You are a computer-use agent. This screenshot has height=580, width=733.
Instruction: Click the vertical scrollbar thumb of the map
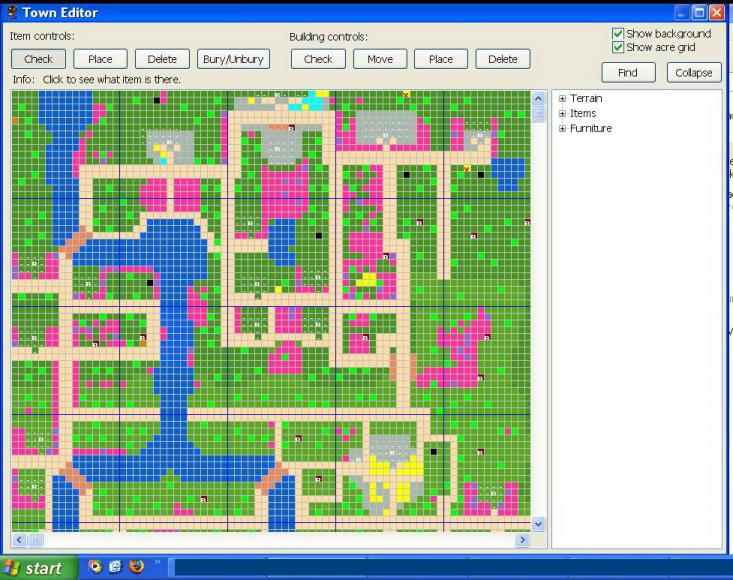tap(538, 114)
